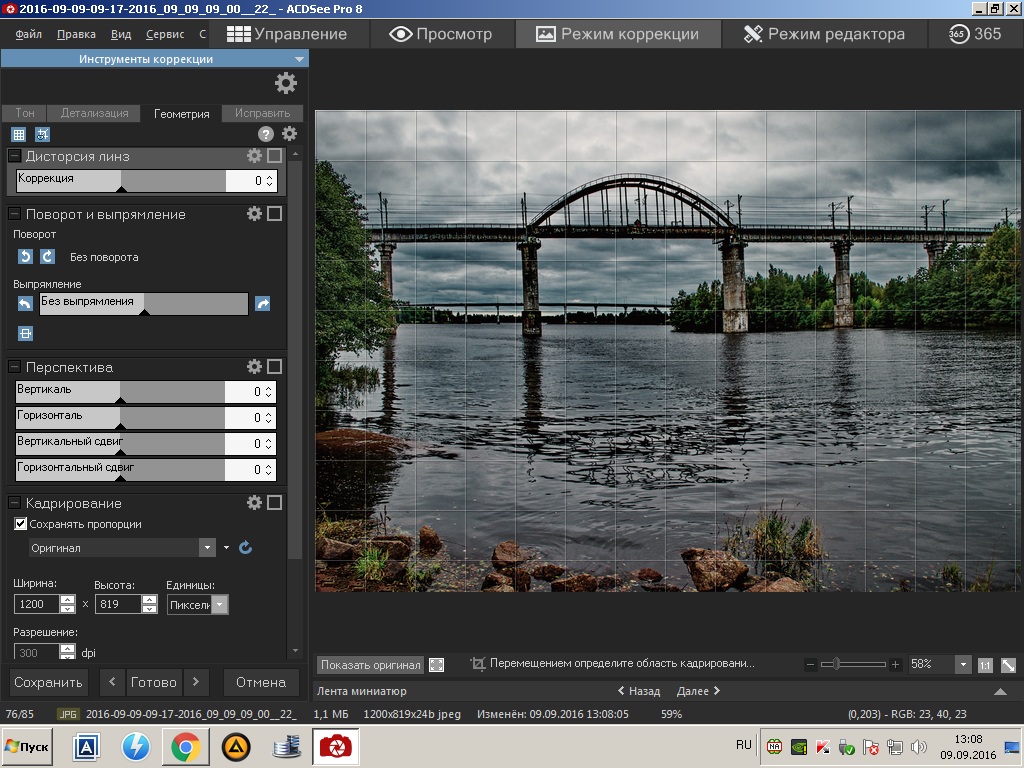
Task: Click the horizon line icon below straightening
Action: pos(25,334)
